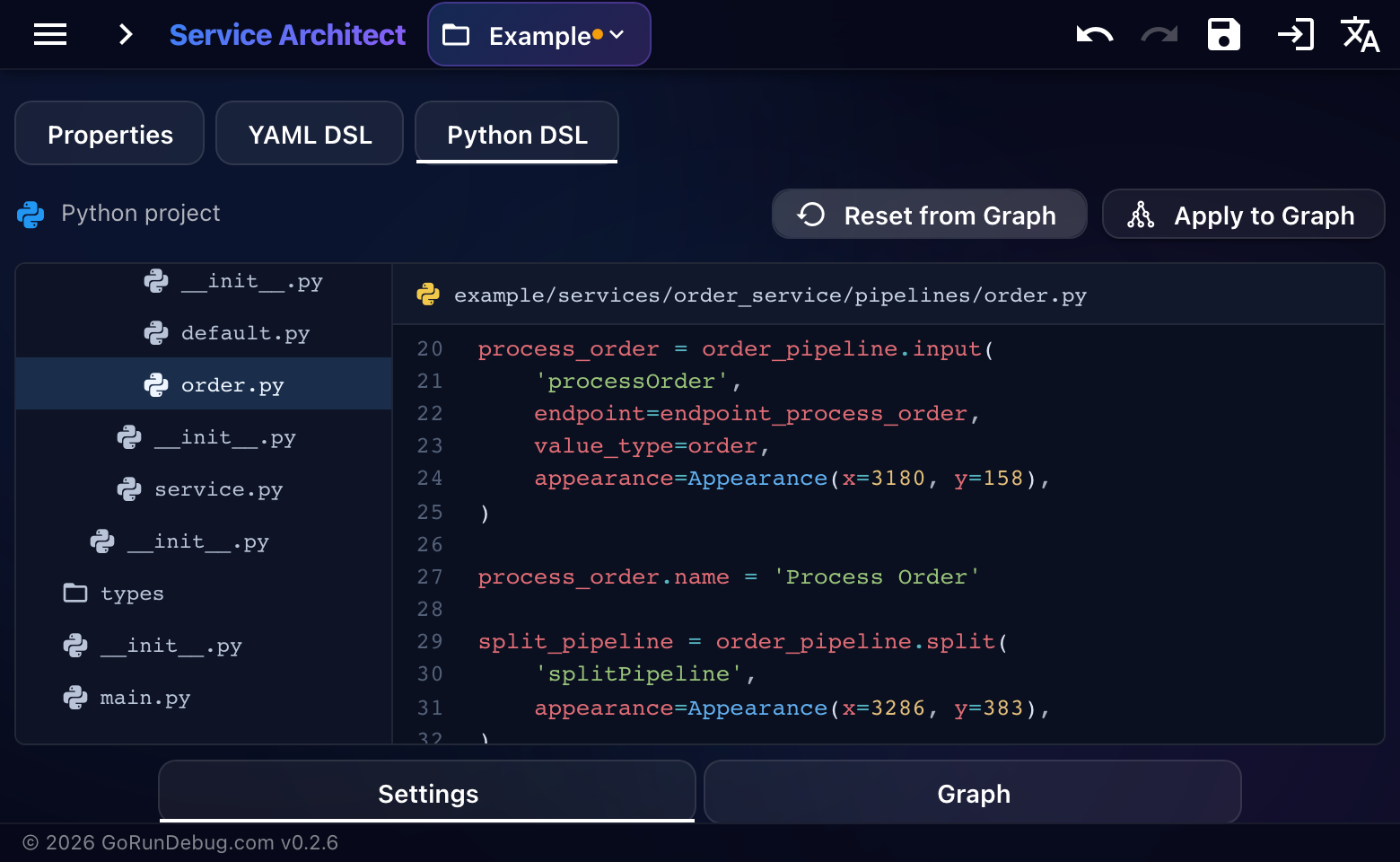This screenshot has width=1400, height=862.
Task: Open default.py in file tree
Action: pos(204,333)
